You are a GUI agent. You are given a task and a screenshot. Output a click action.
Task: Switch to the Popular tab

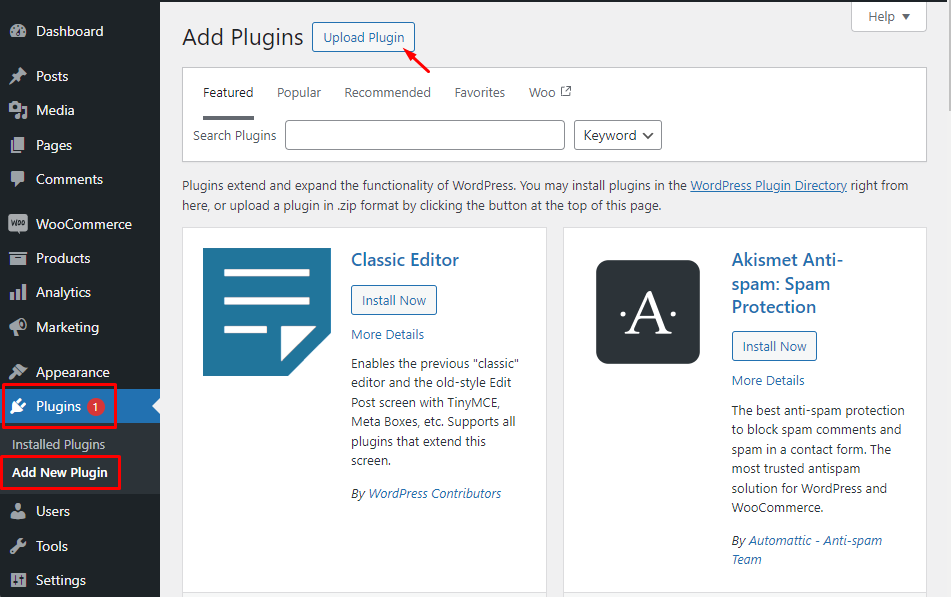click(x=299, y=93)
